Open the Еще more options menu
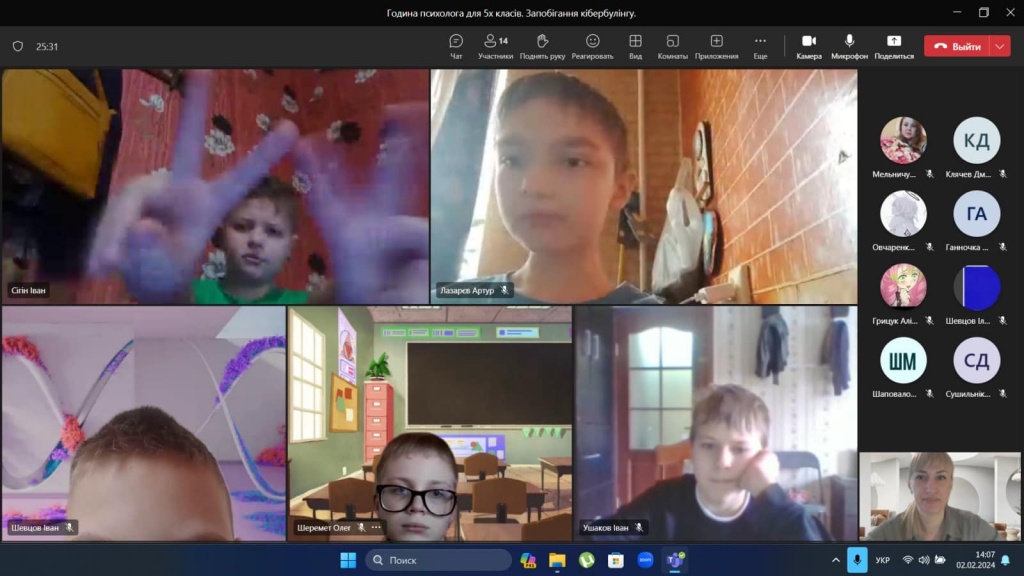 tap(760, 46)
